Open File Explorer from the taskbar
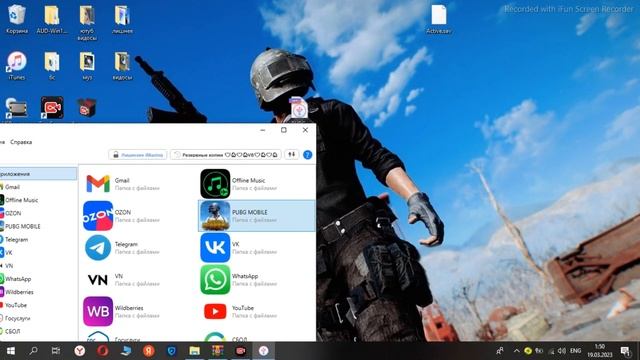The image size is (640, 360). 195,351
